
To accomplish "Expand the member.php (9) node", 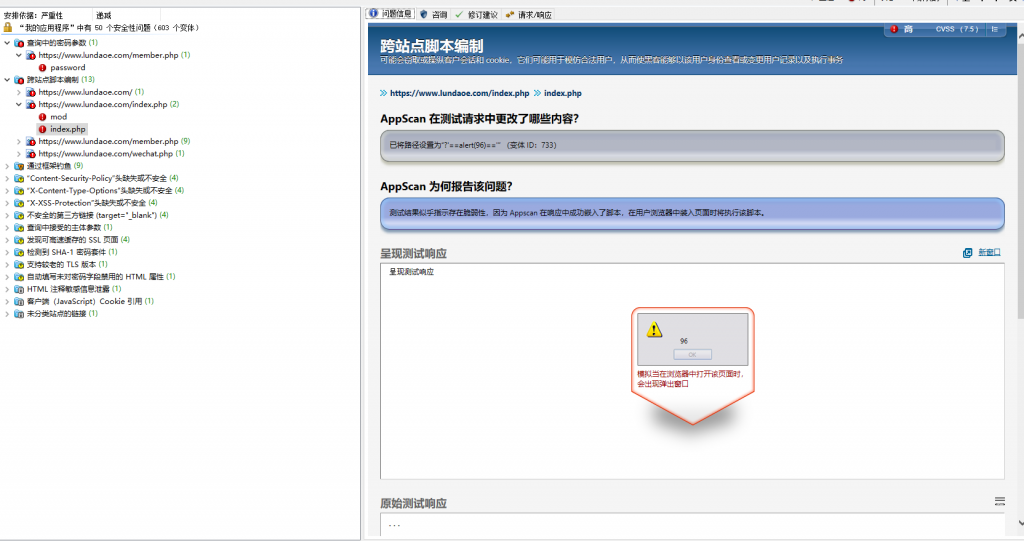I will (x=19, y=141).
